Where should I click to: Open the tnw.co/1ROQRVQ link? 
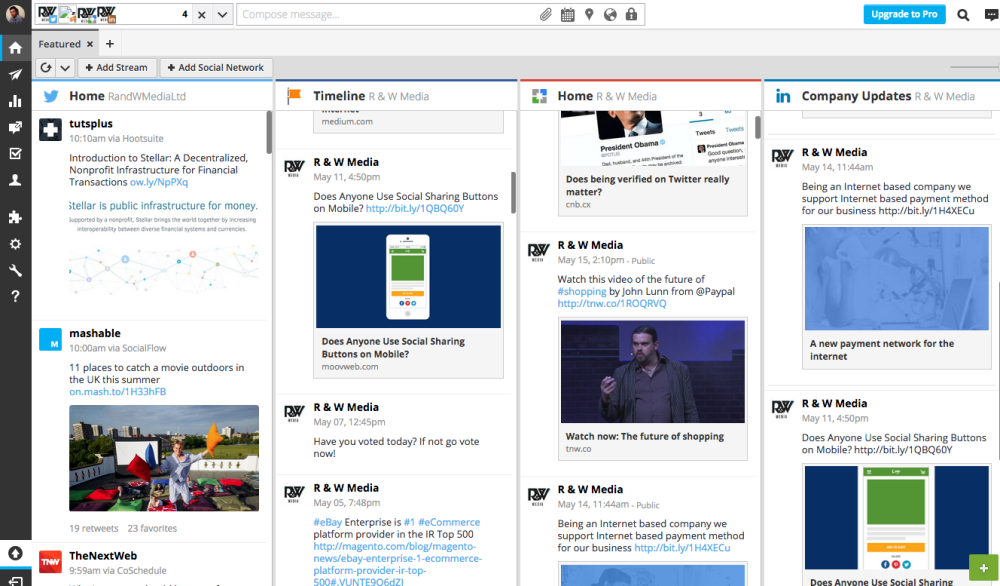click(x=612, y=304)
